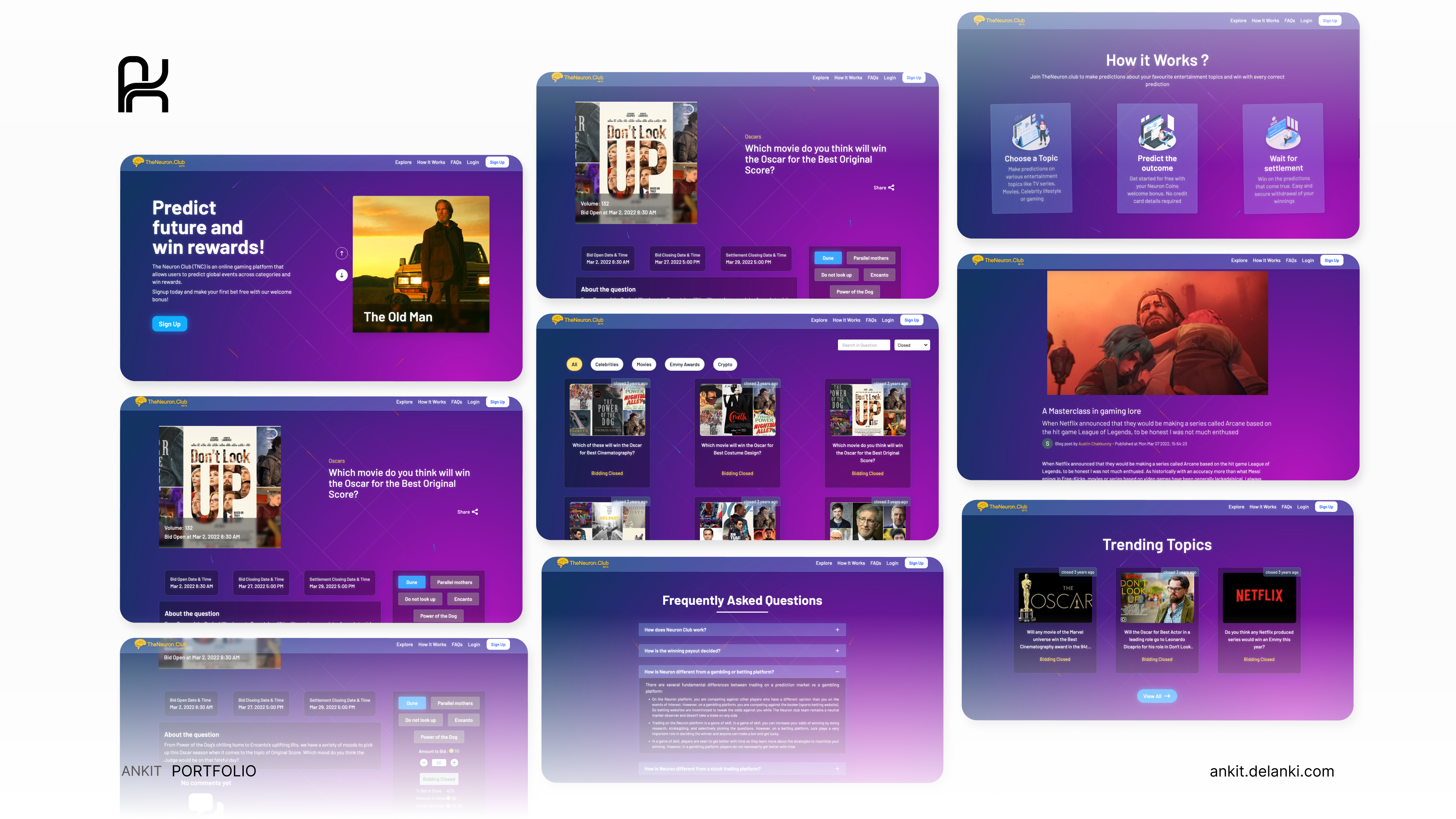Click the TheNeuron.Club logo above the Celebrities filter page
This screenshot has width=1456, height=819.
tap(577, 320)
